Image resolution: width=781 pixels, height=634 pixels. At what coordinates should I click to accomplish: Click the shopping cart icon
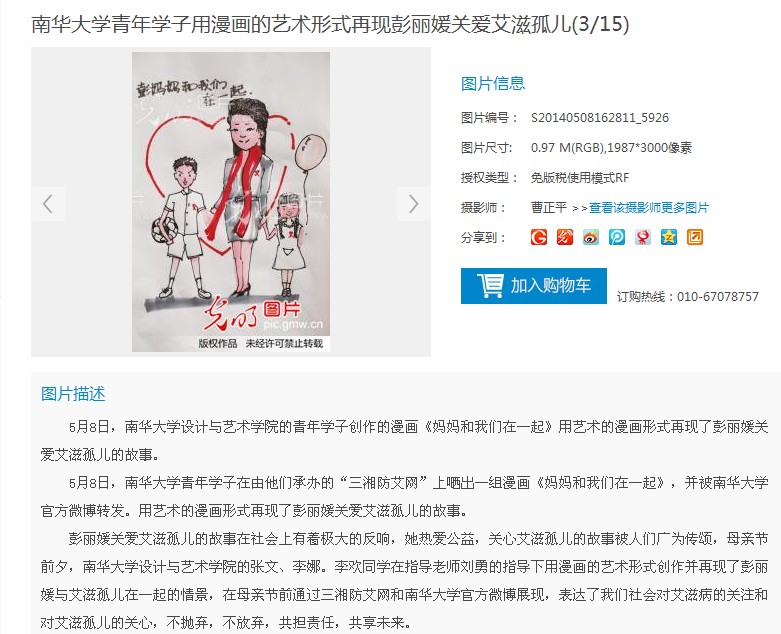pyautogui.click(x=491, y=285)
